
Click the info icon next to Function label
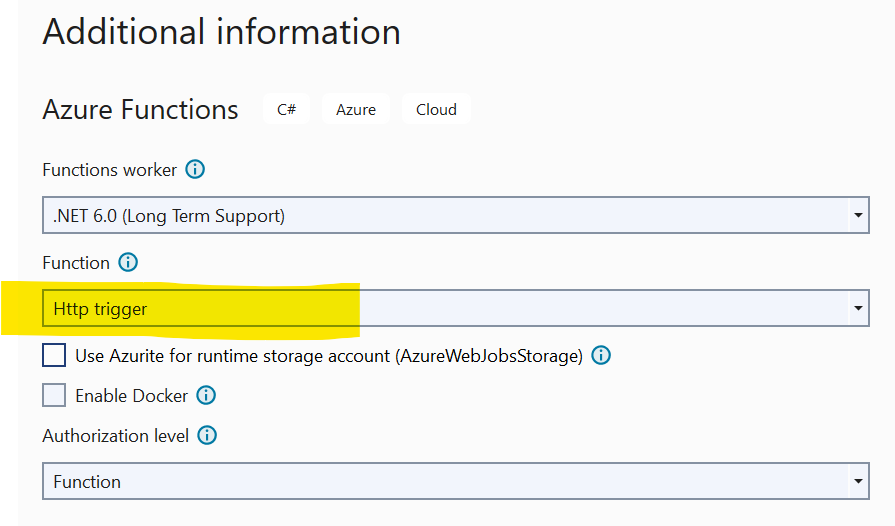pyautogui.click(x=128, y=263)
